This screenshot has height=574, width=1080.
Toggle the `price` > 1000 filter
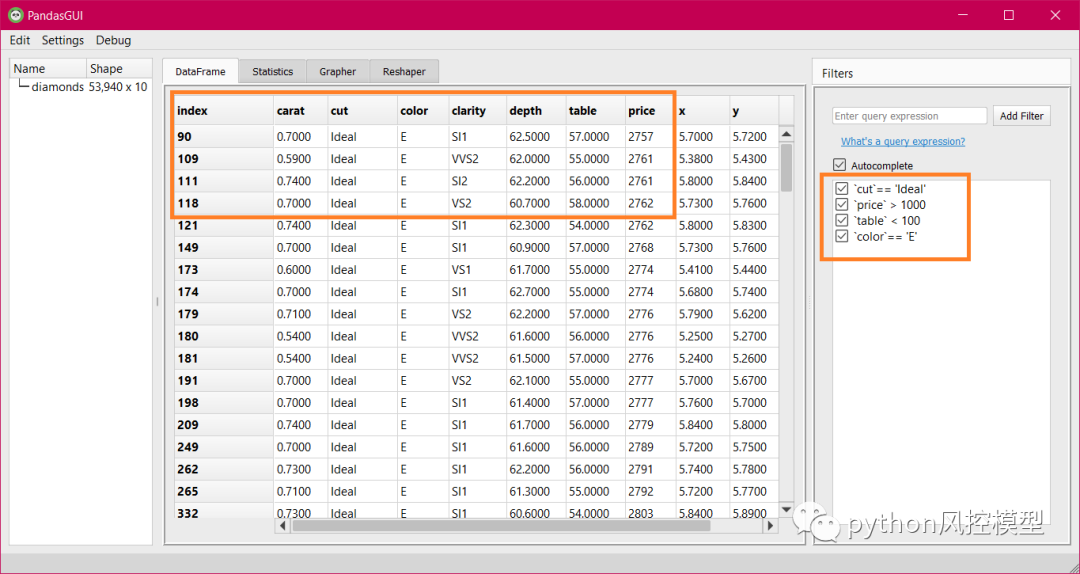[x=842, y=205]
